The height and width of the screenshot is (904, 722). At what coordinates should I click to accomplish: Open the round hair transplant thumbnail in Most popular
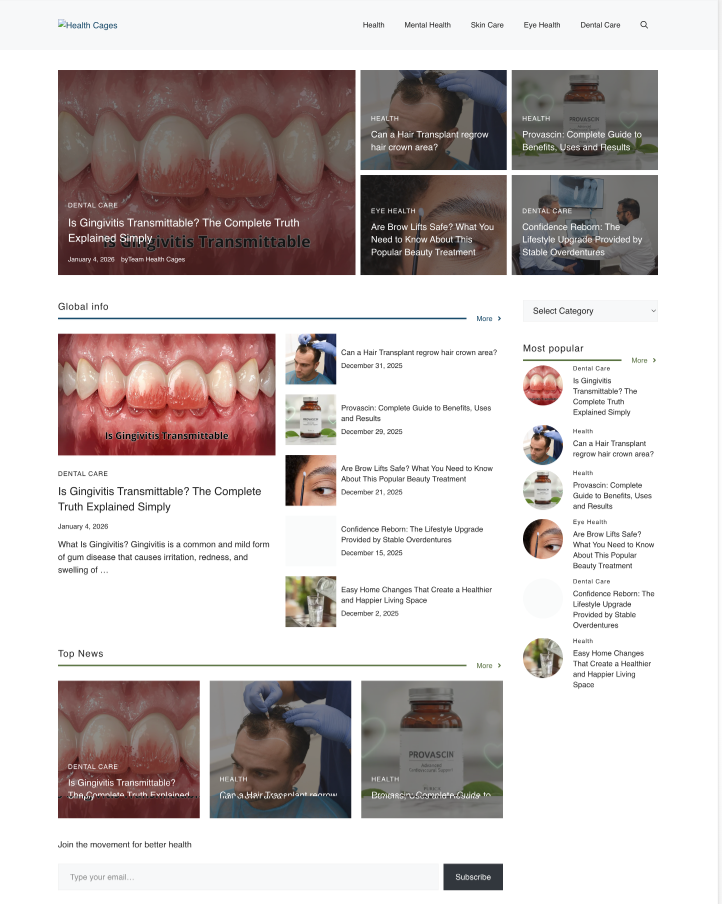point(543,445)
